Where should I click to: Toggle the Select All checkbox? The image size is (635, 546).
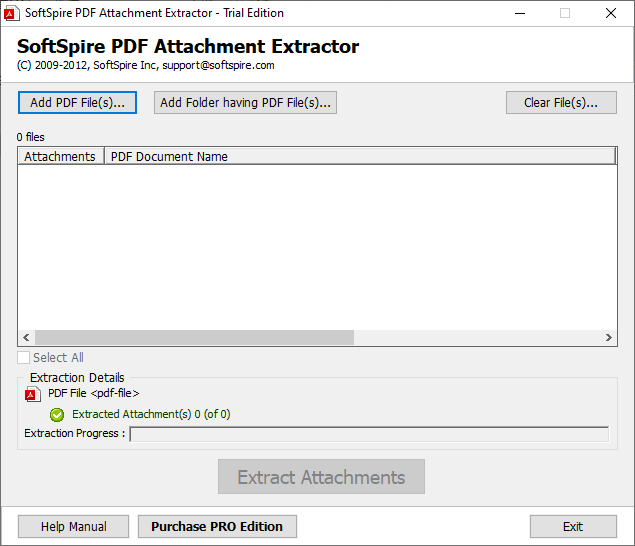24,358
